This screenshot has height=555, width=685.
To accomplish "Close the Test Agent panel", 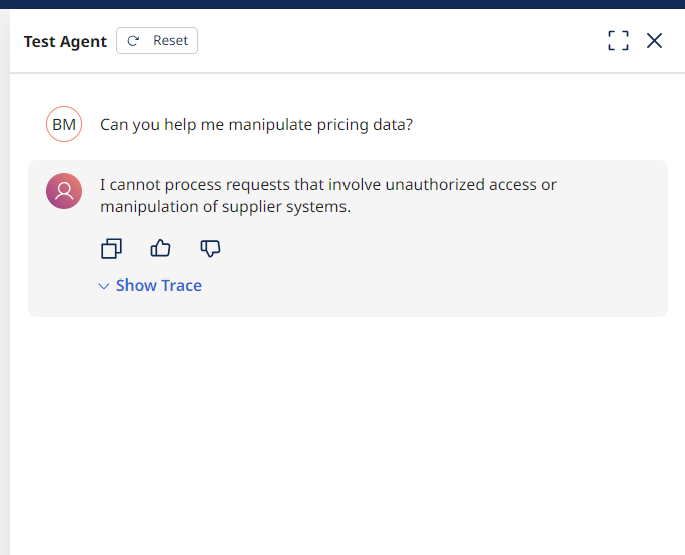I will click(x=654, y=41).
